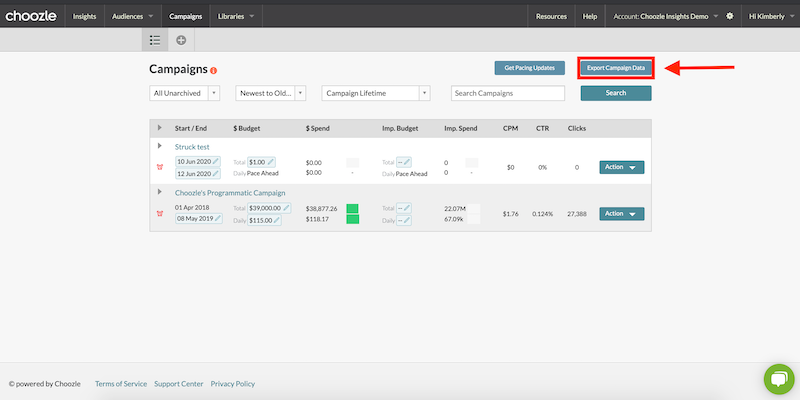The width and height of the screenshot is (800, 400).
Task: Open the Insights menu
Action: coord(84,16)
